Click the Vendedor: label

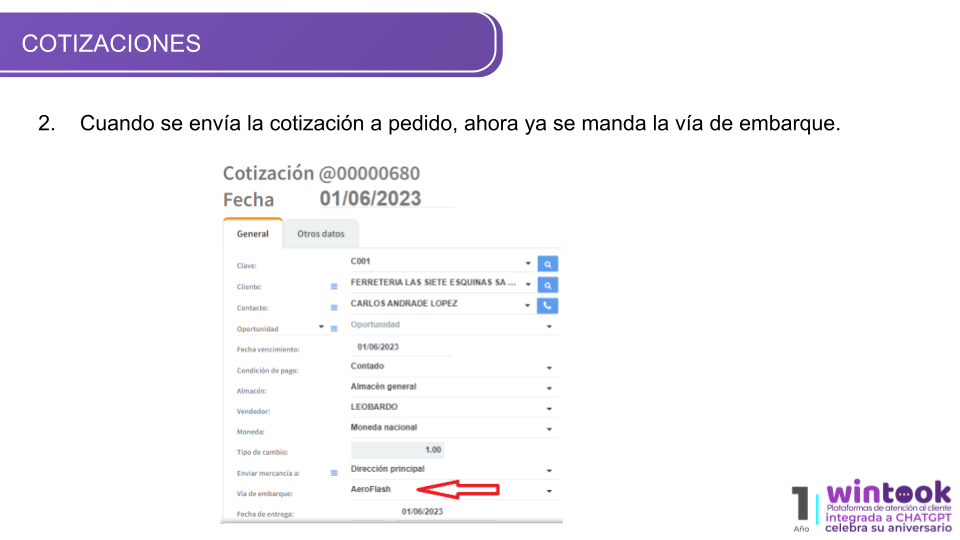coord(253,411)
